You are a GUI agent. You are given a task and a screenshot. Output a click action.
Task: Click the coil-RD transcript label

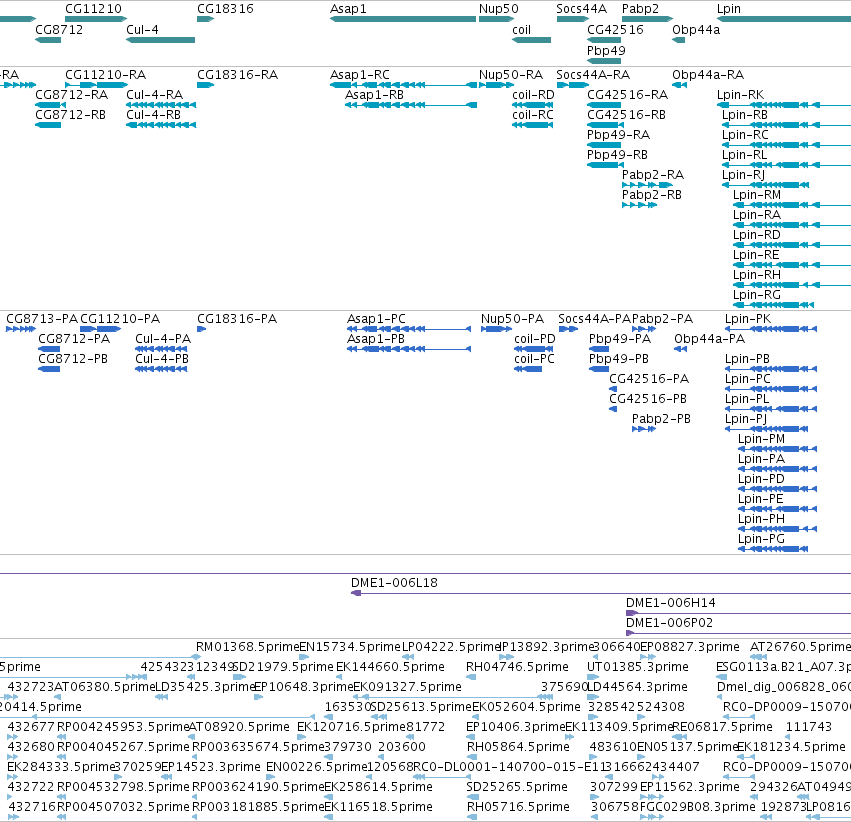click(534, 94)
